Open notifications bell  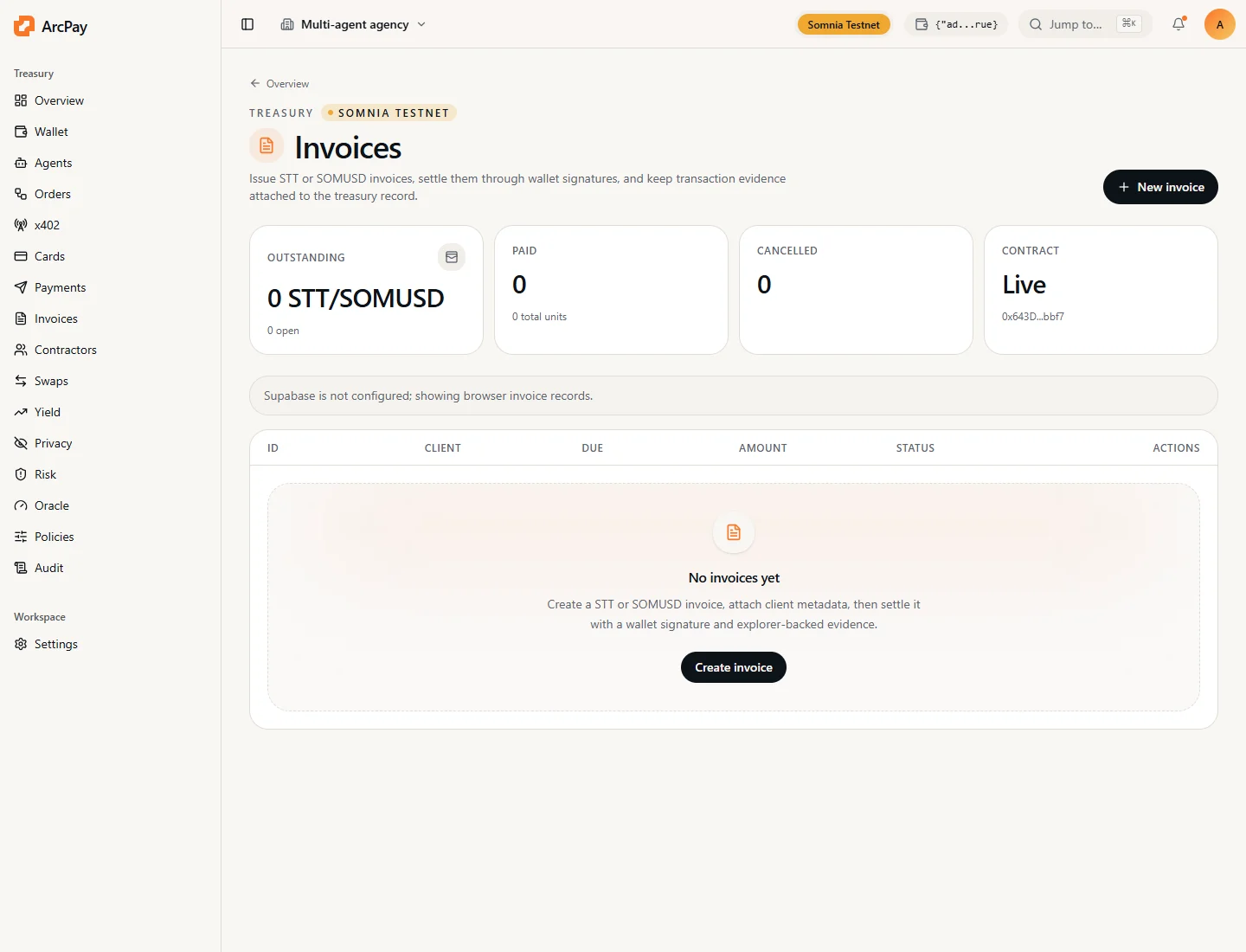1179,24
